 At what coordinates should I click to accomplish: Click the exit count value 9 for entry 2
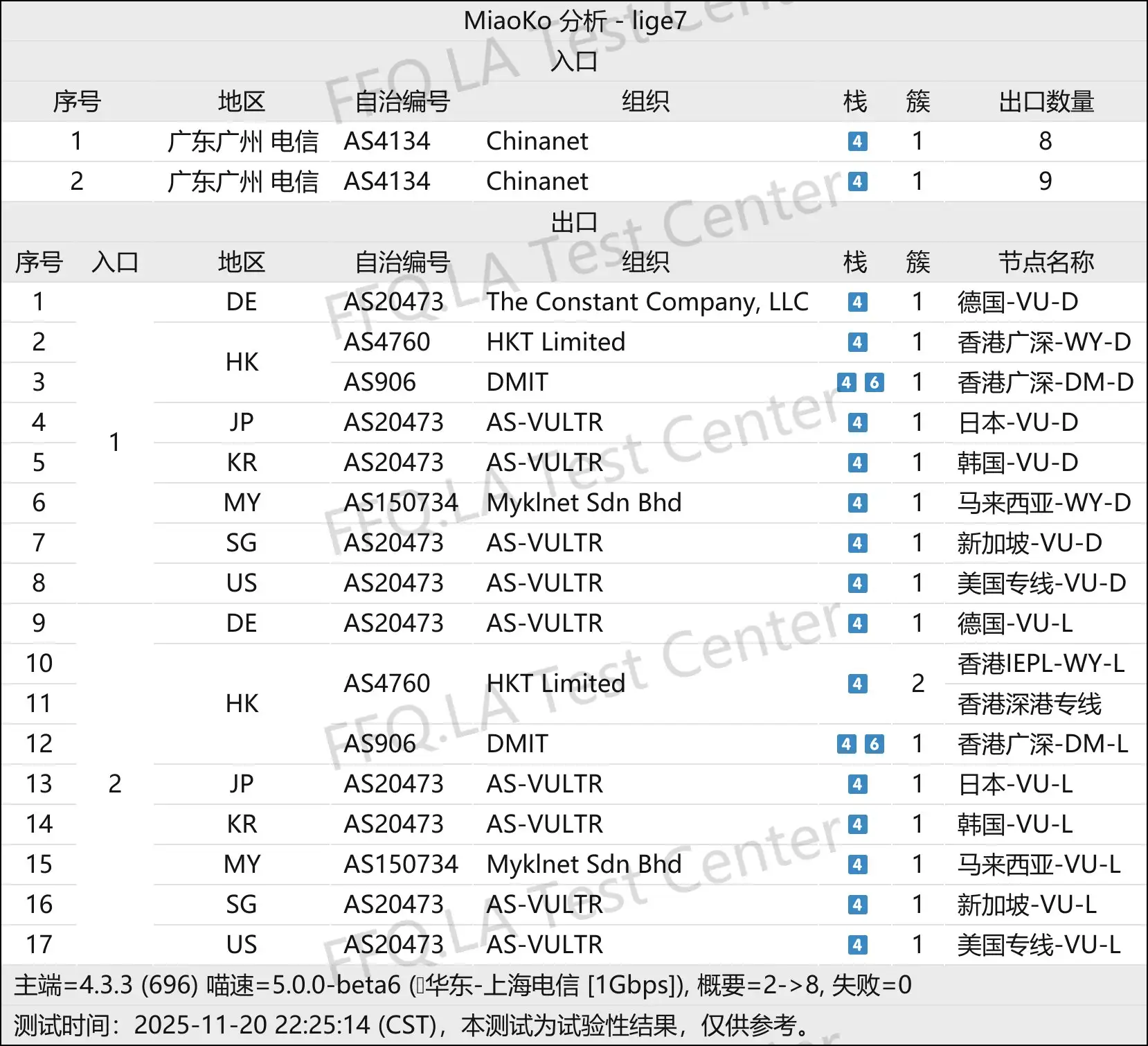[1046, 181]
